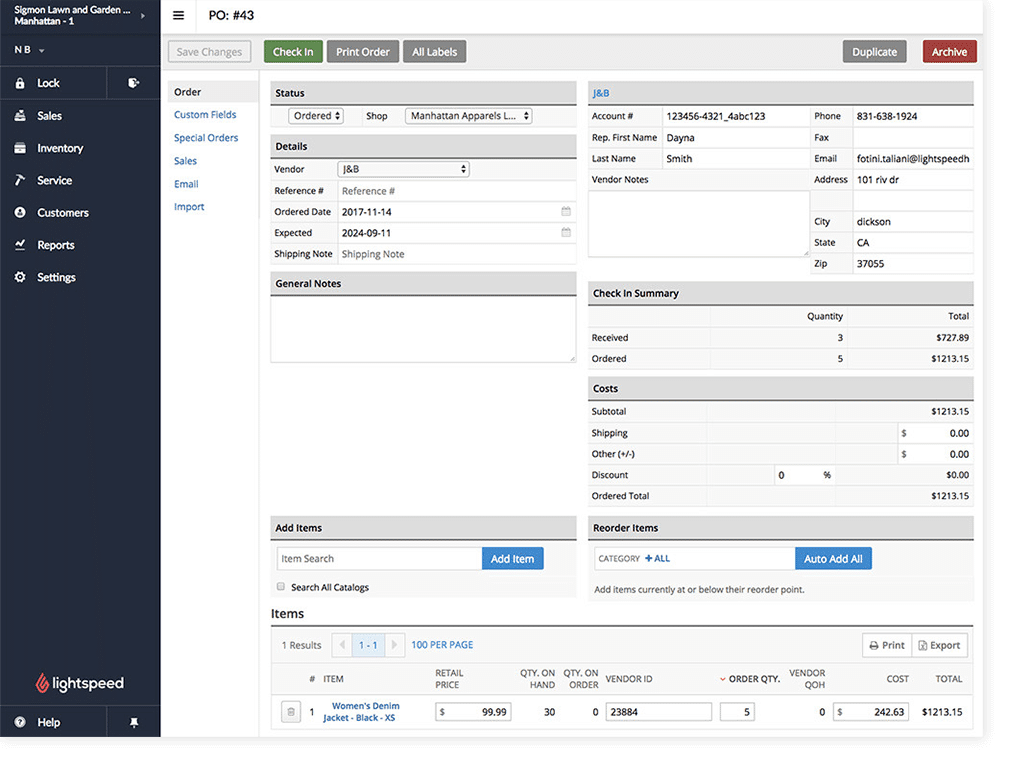Click the All Labels button

click(434, 52)
